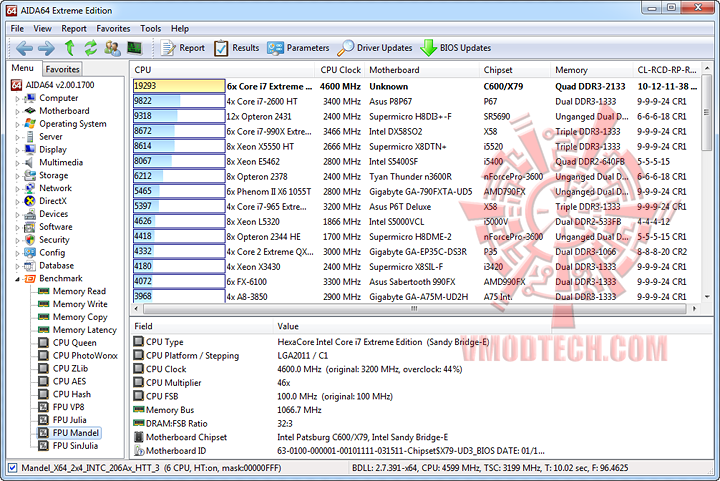720x481 pixels.
Task: Open the Report menu
Action: pos(74,28)
